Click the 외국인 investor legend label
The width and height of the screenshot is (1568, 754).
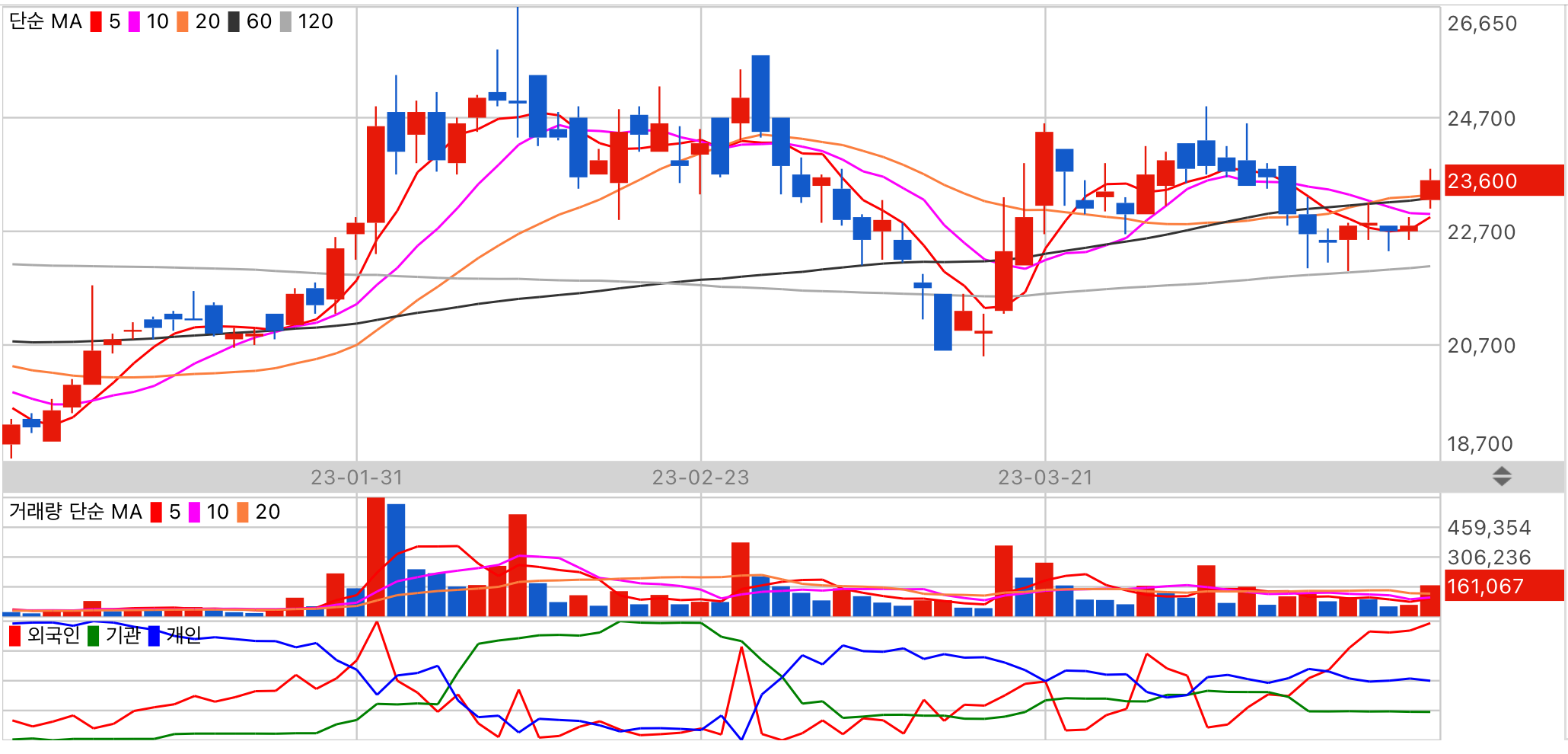[53, 635]
